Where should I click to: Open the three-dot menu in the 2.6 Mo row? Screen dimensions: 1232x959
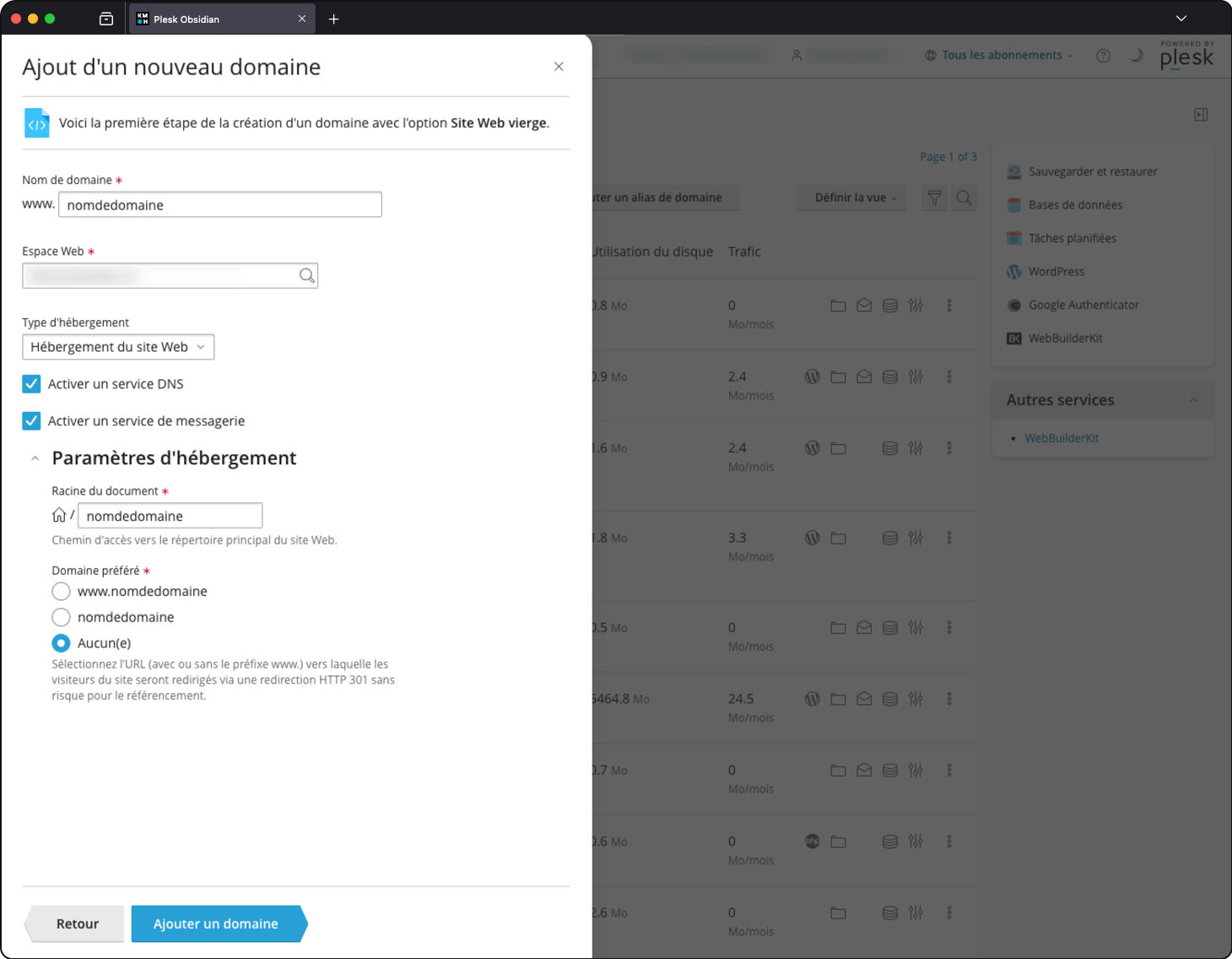pos(949,913)
